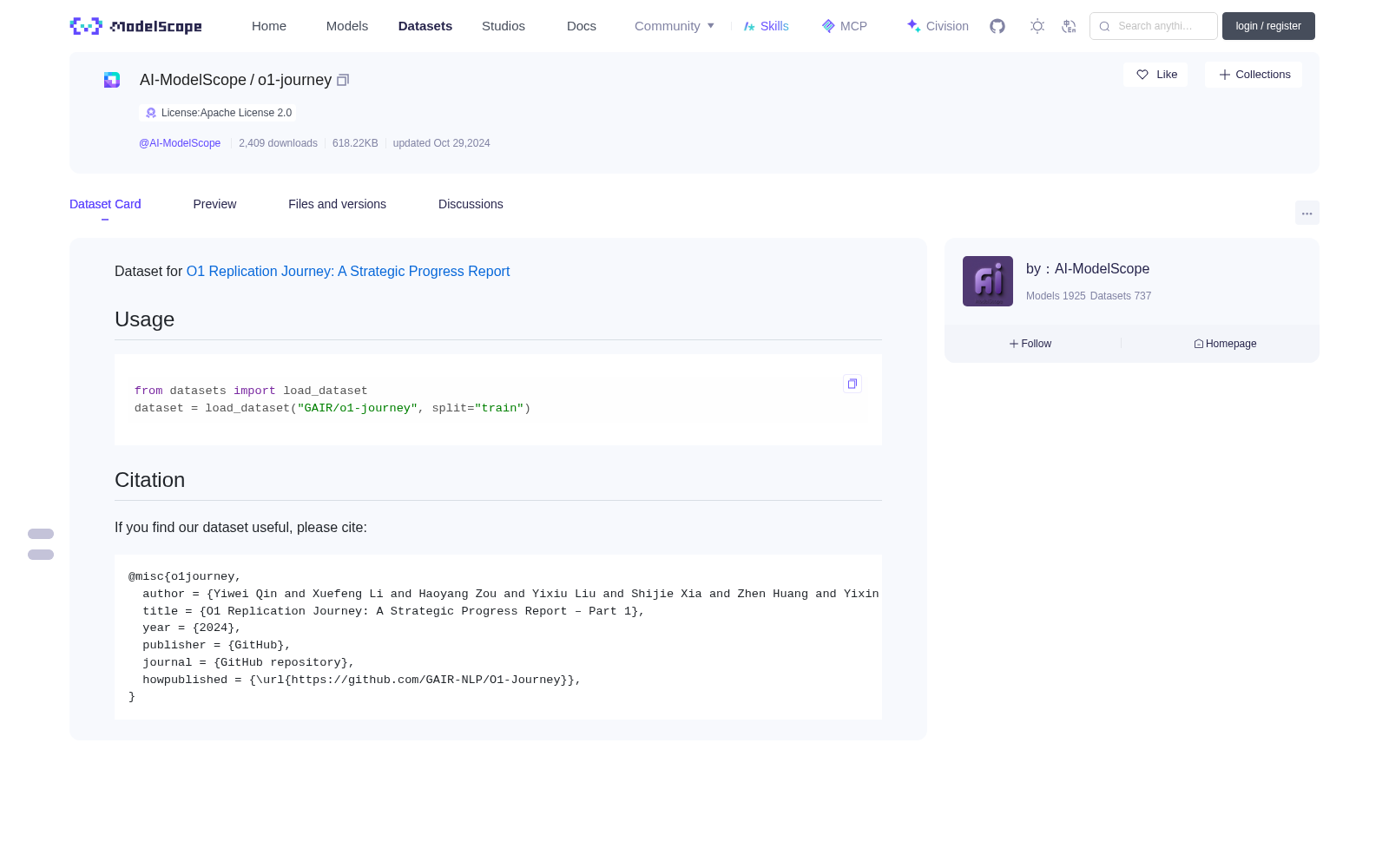
Task: Click the "updated Oct 29,2024" text
Action: click(x=441, y=143)
